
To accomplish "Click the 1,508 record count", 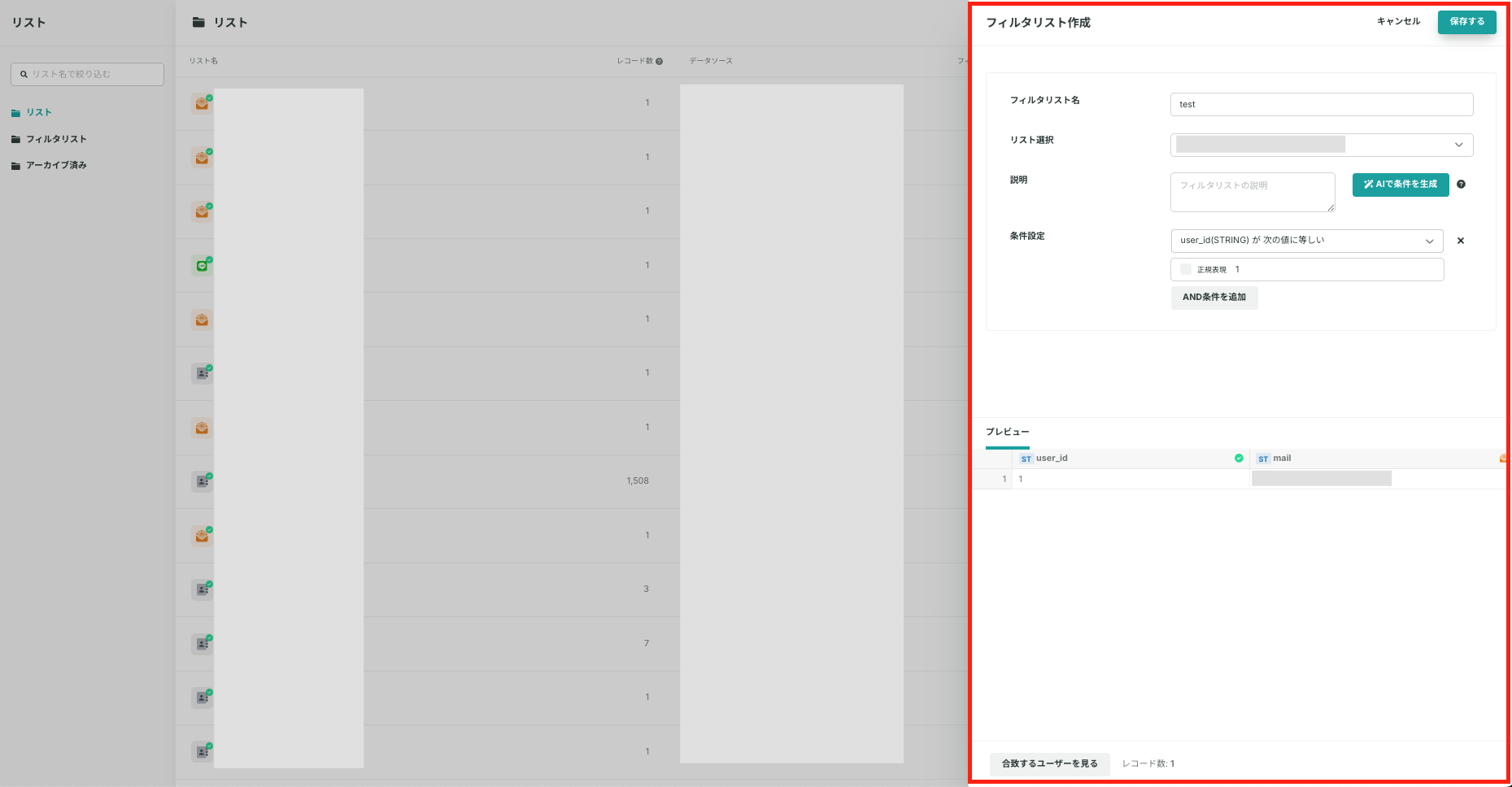I will (x=638, y=481).
